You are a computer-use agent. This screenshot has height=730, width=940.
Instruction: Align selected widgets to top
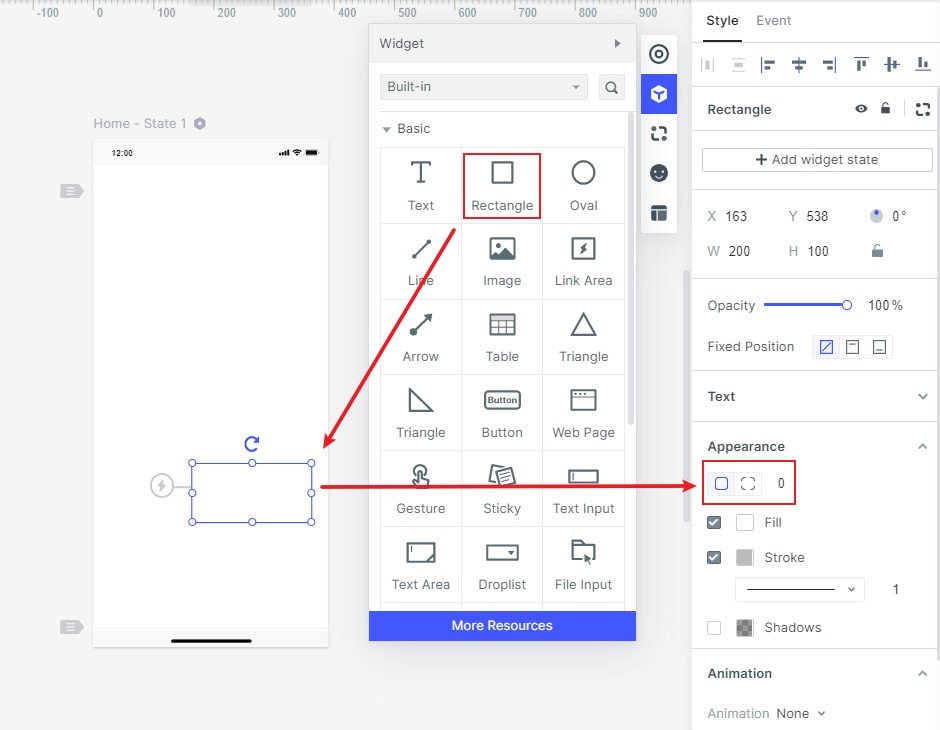[x=861, y=64]
